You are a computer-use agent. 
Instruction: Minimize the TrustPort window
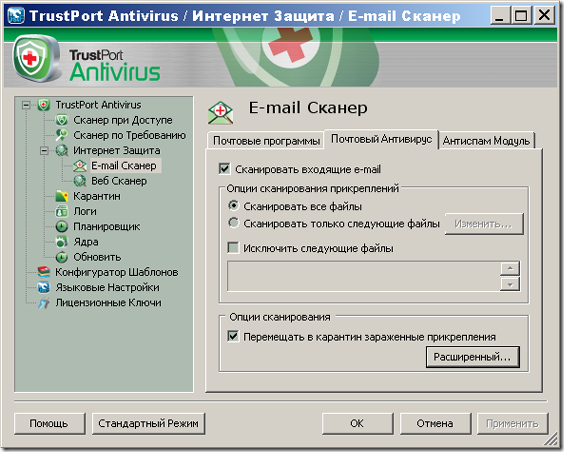(x=500, y=15)
